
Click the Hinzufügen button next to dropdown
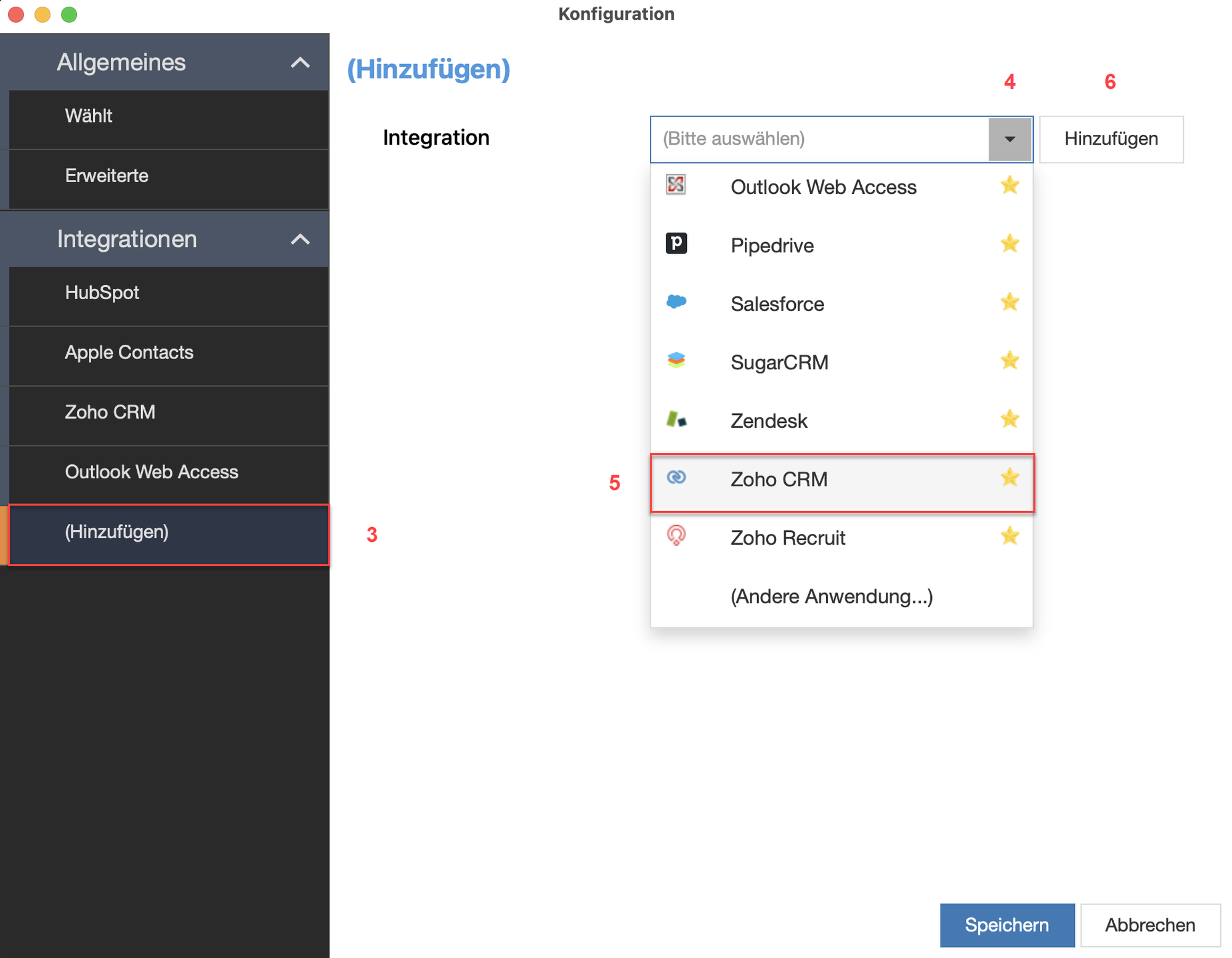(x=1110, y=139)
